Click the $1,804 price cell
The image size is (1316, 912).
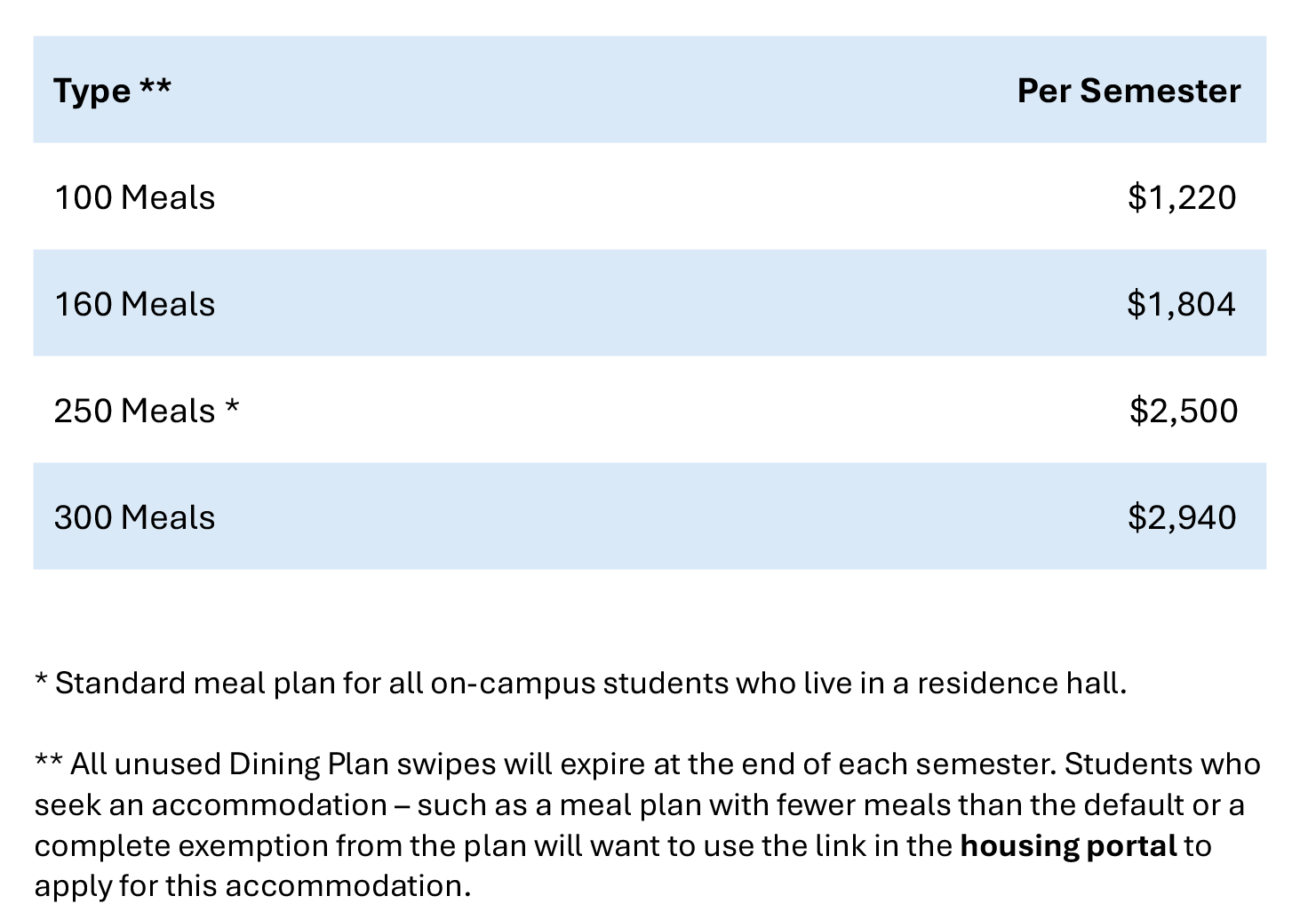pos(1181,304)
